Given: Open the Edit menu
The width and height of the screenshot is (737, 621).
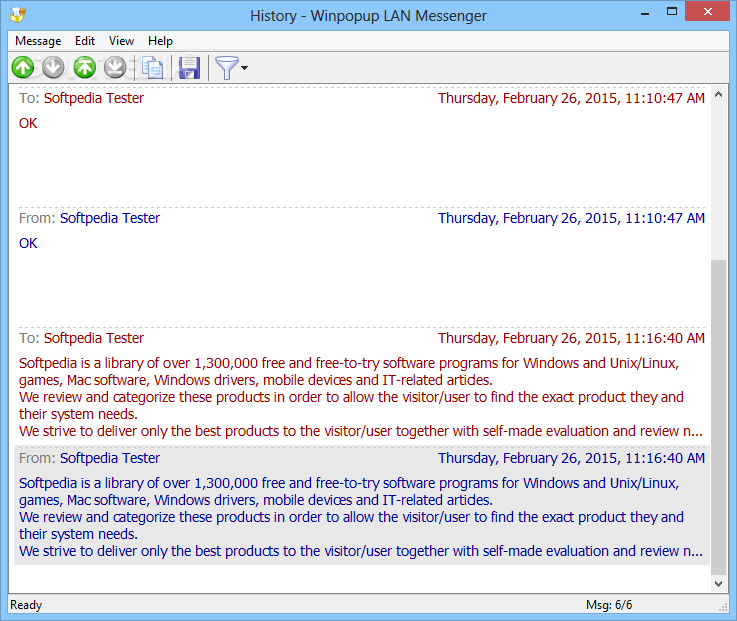Looking at the screenshot, I should pyautogui.click(x=85, y=41).
